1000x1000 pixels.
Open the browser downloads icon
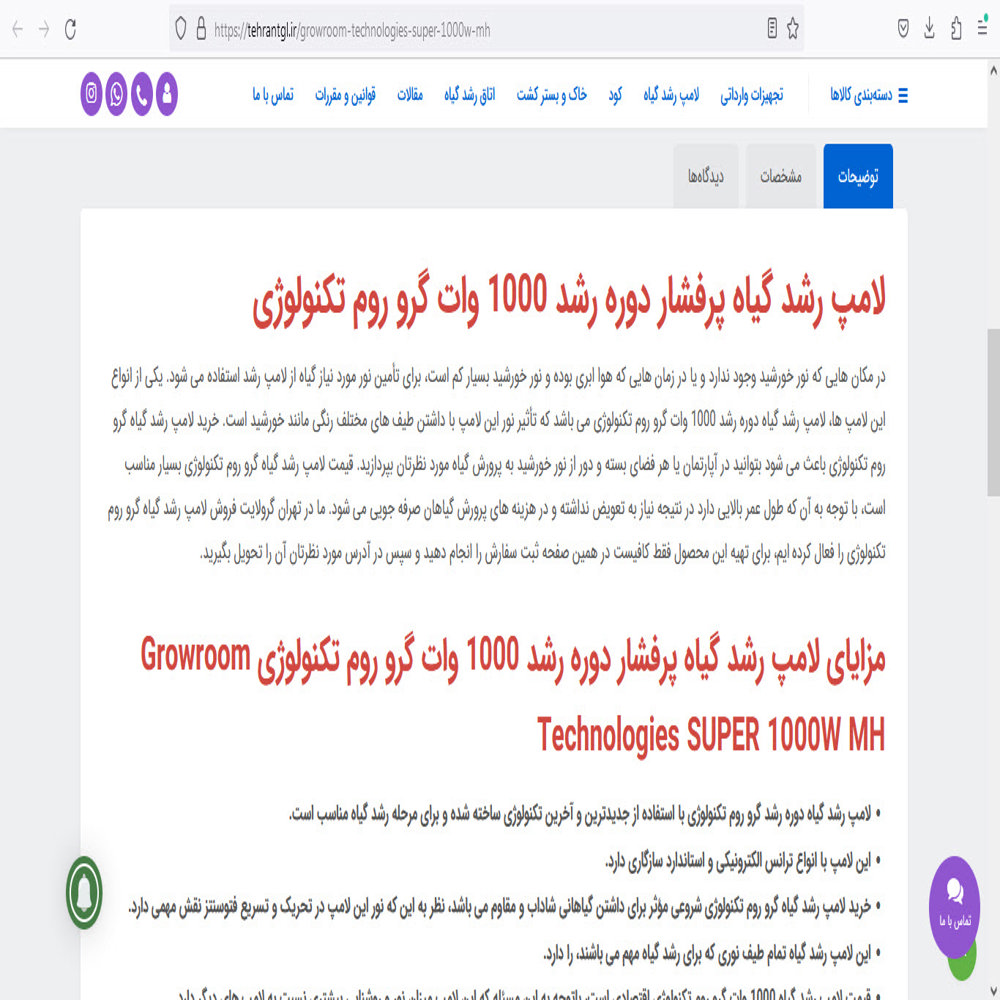[929, 29]
